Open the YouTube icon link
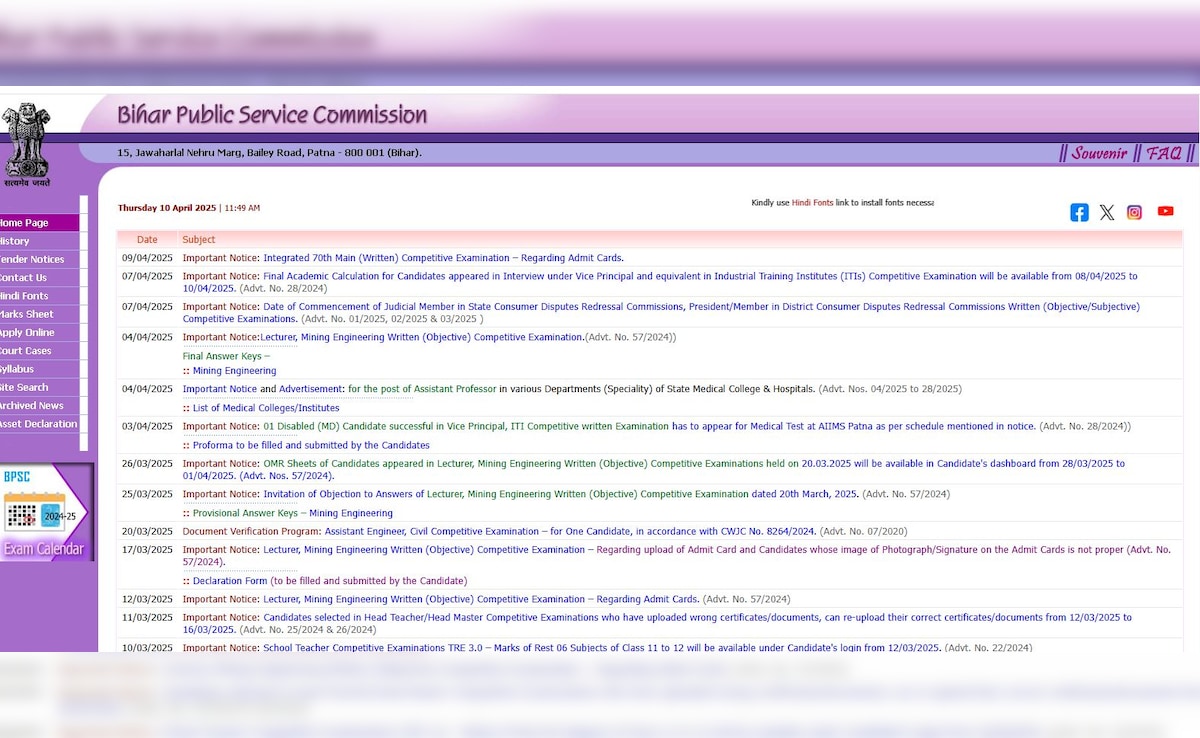Screen dimensions: 1200x738 point(1165,211)
